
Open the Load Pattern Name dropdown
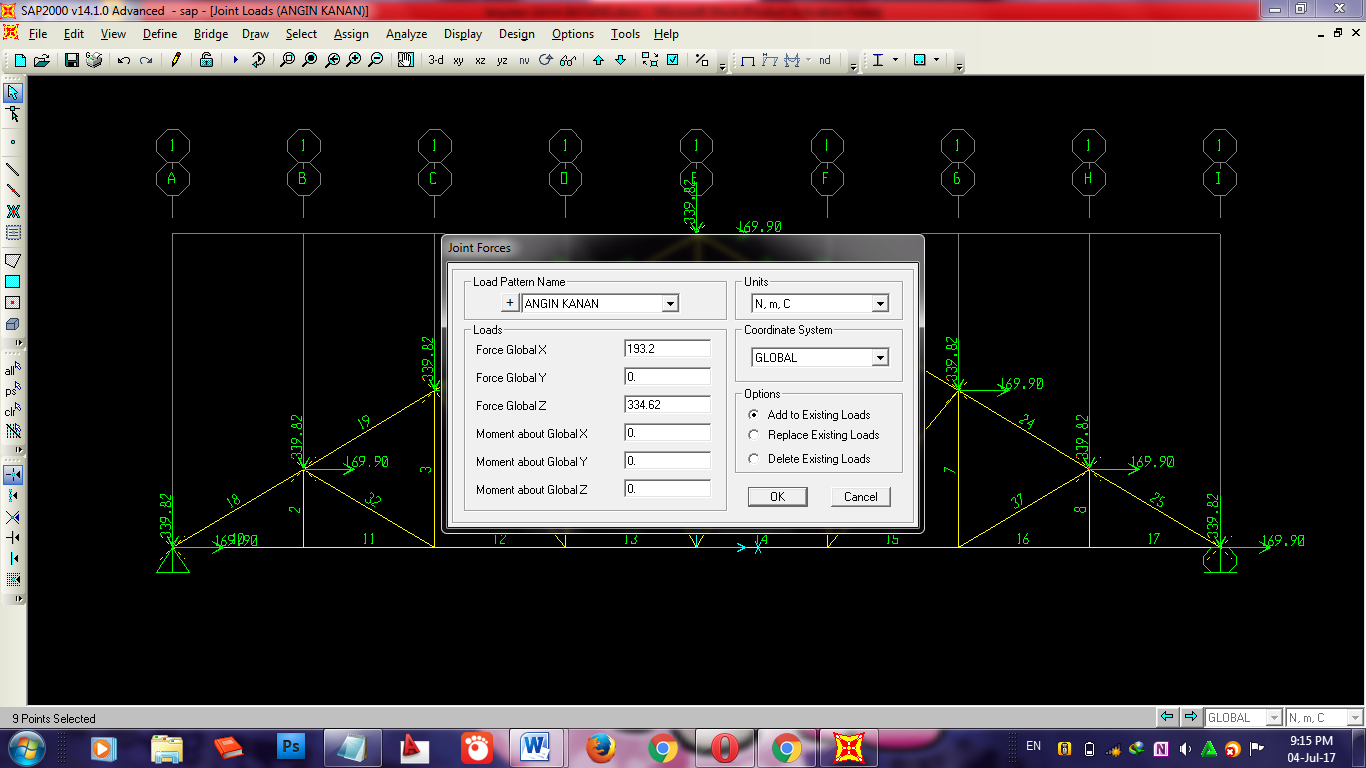click(671, 303)
